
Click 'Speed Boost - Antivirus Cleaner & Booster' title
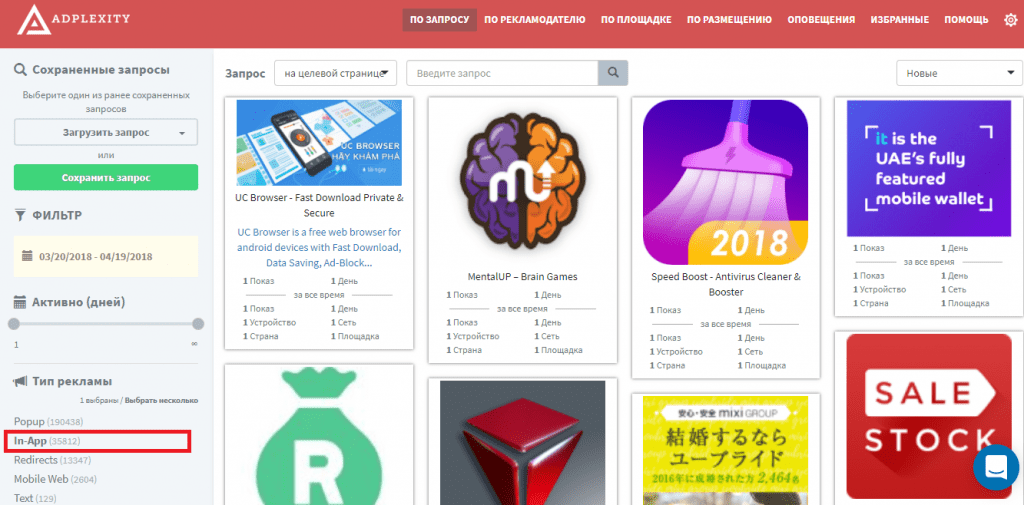point(726,284)
